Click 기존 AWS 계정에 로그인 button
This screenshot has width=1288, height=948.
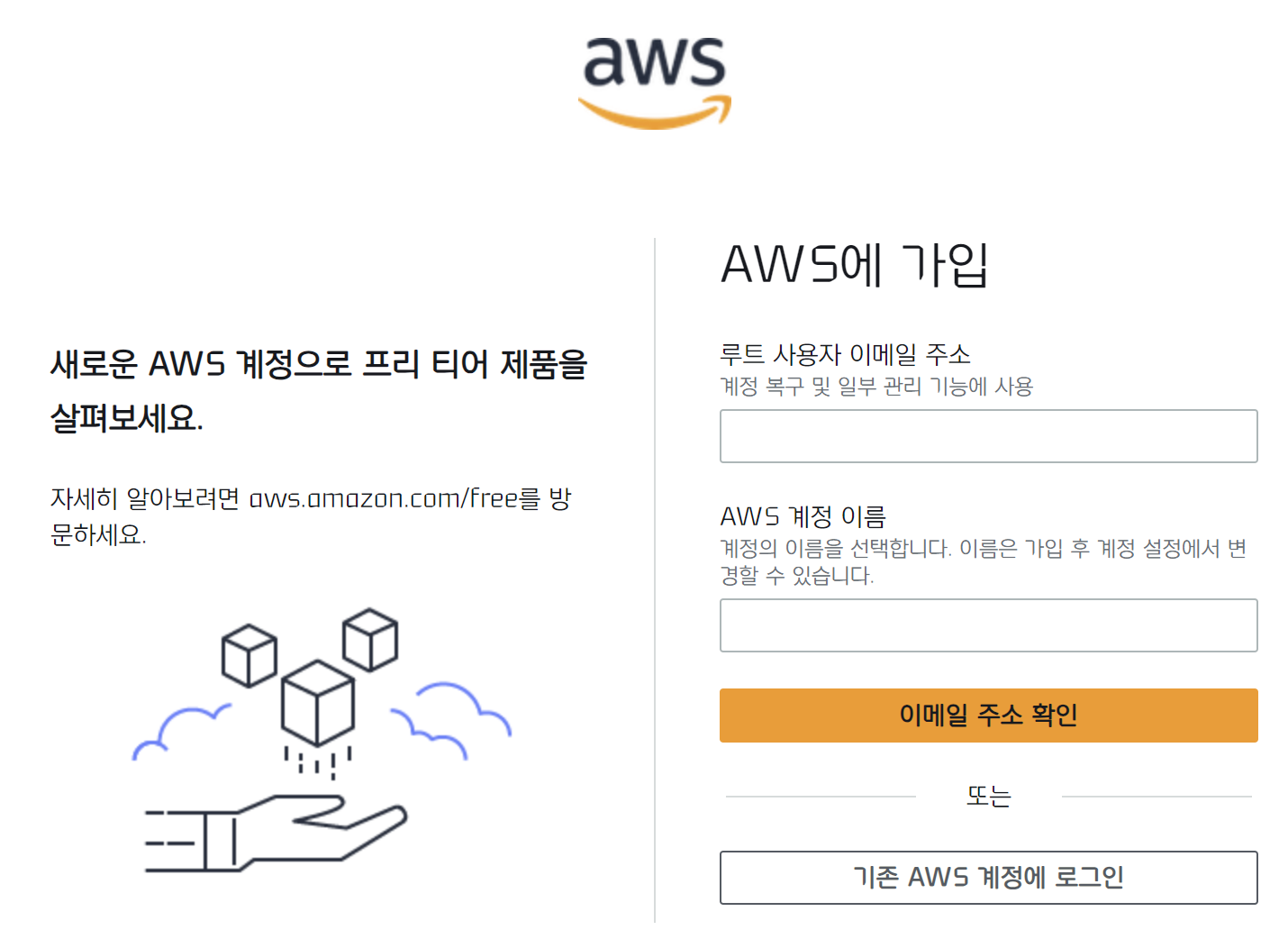pyautogui.click(x=988, y=878)
